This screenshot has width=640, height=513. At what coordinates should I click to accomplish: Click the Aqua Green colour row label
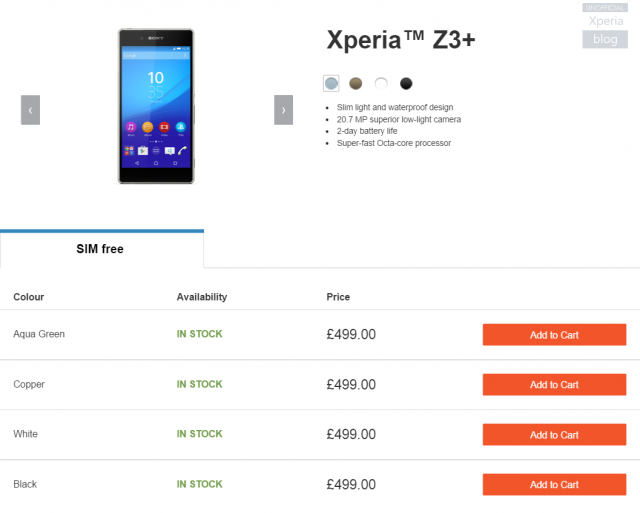pyautogui.click(x=39, y=334)
